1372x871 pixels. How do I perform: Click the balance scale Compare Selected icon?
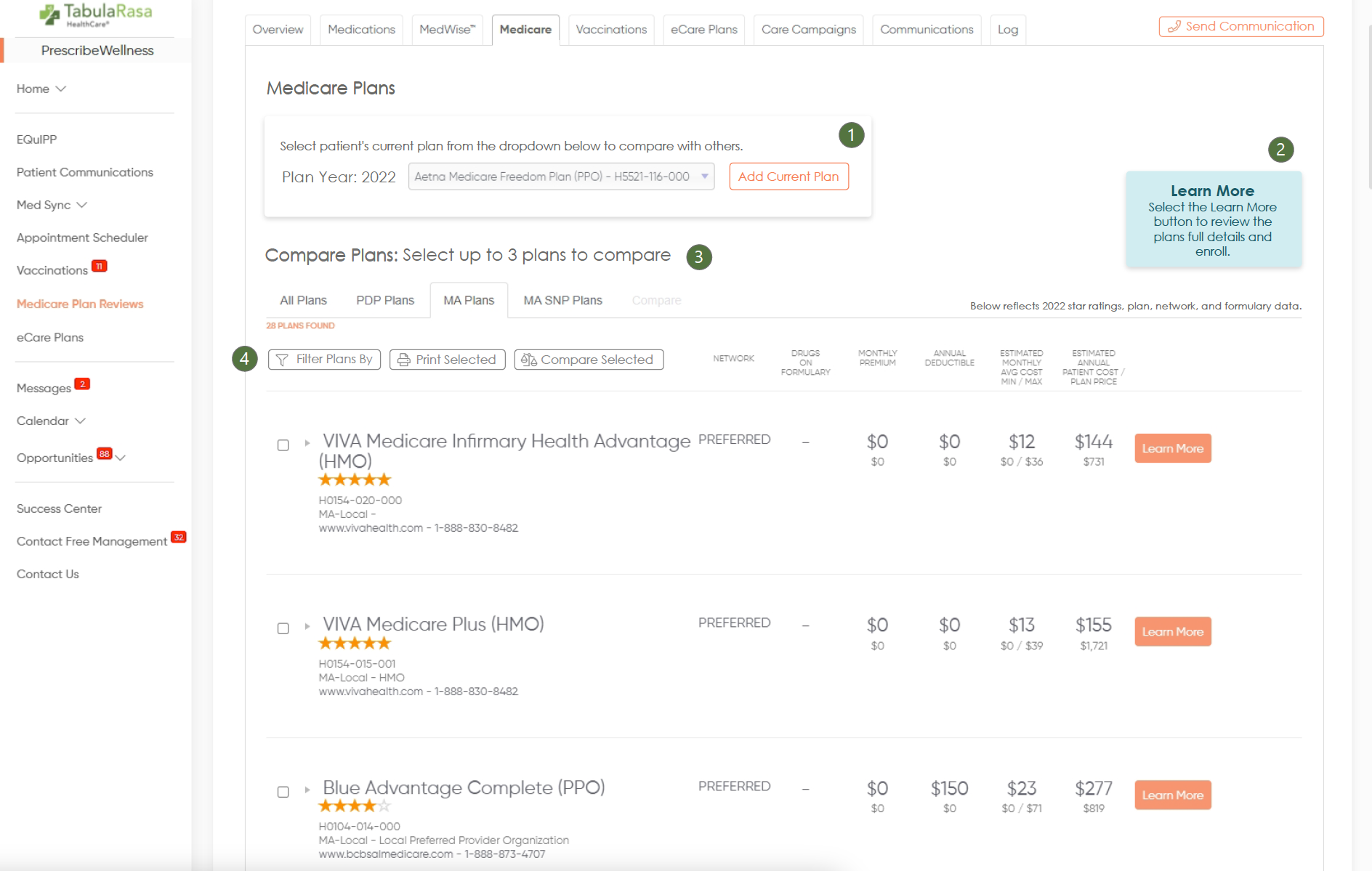point(529,360)
